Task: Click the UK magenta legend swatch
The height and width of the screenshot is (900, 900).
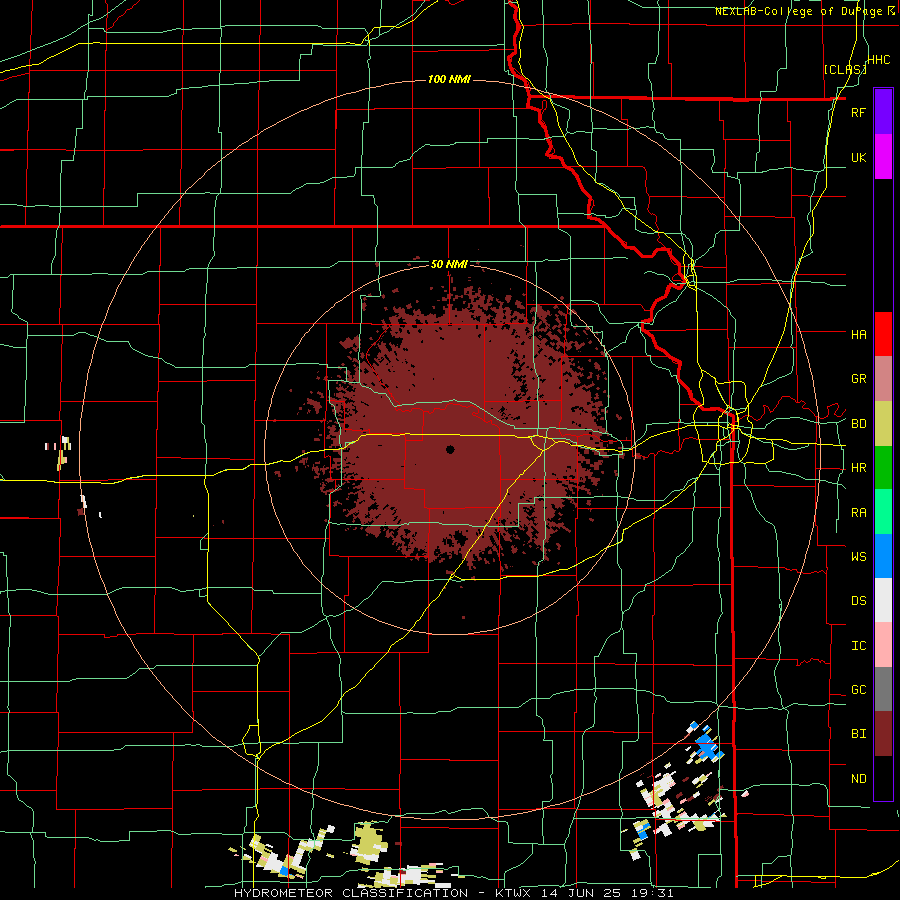Action: pos(883,157)
